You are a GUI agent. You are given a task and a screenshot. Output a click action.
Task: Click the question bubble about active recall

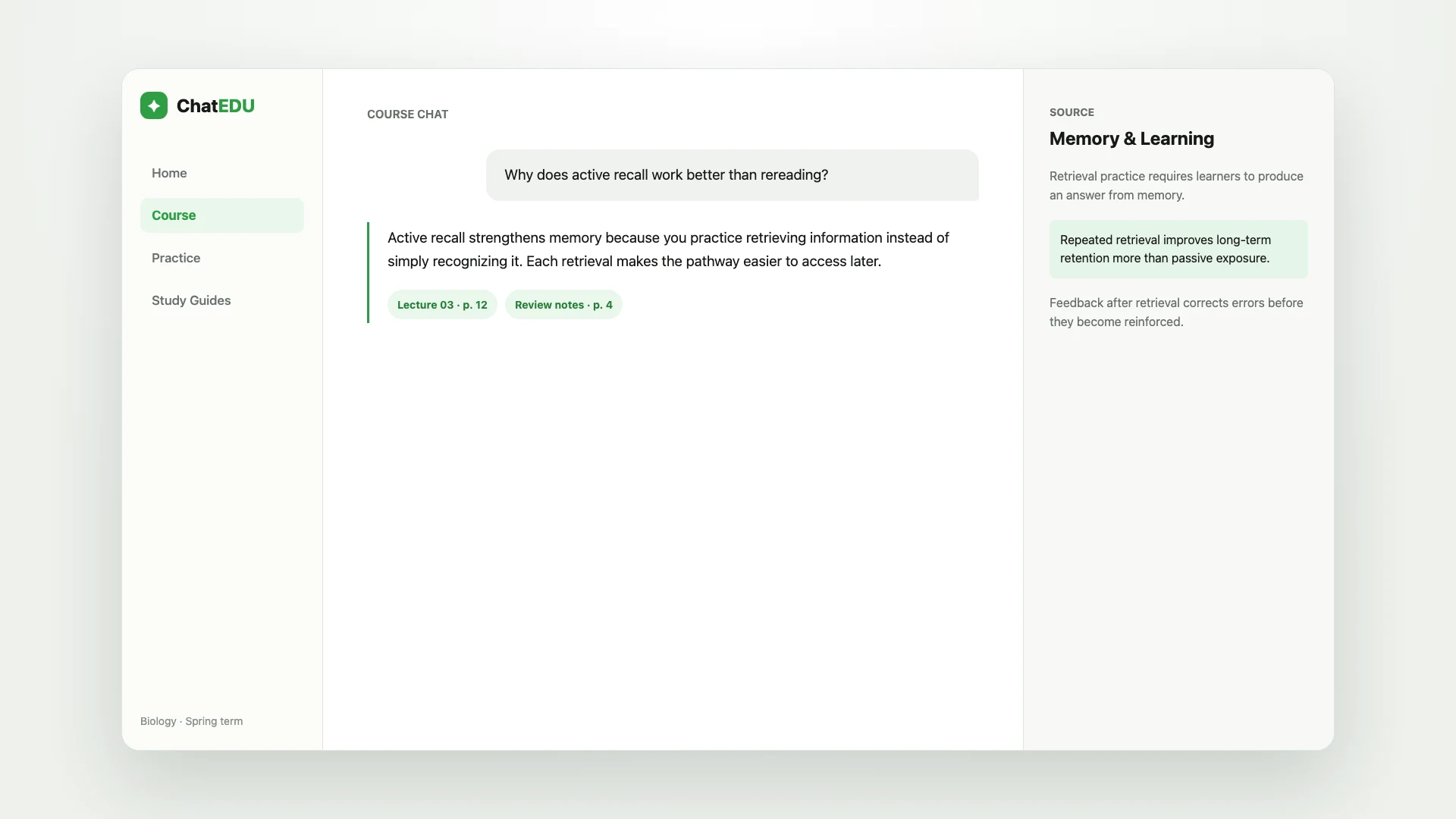pyautogui.click(x=733, y=175)
